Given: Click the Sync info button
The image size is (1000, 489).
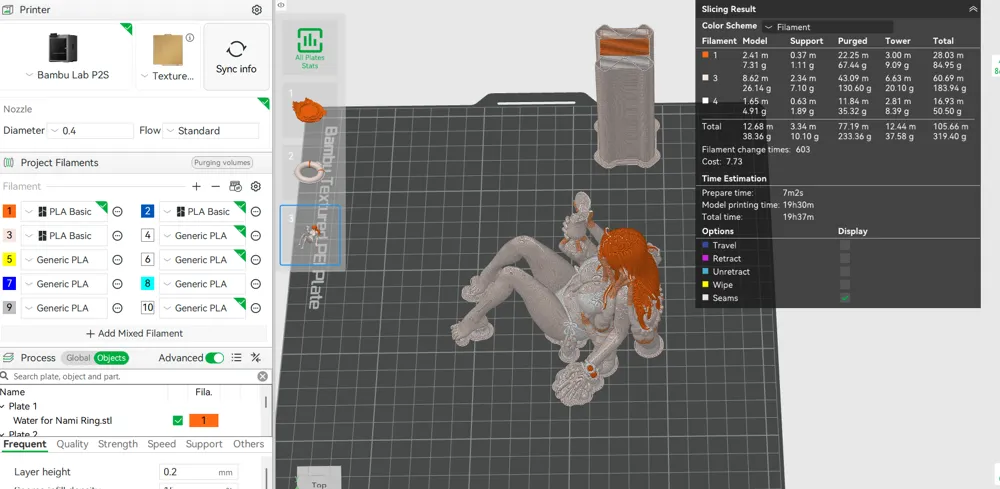Looking at the screenshot, I should coord(236,57).
